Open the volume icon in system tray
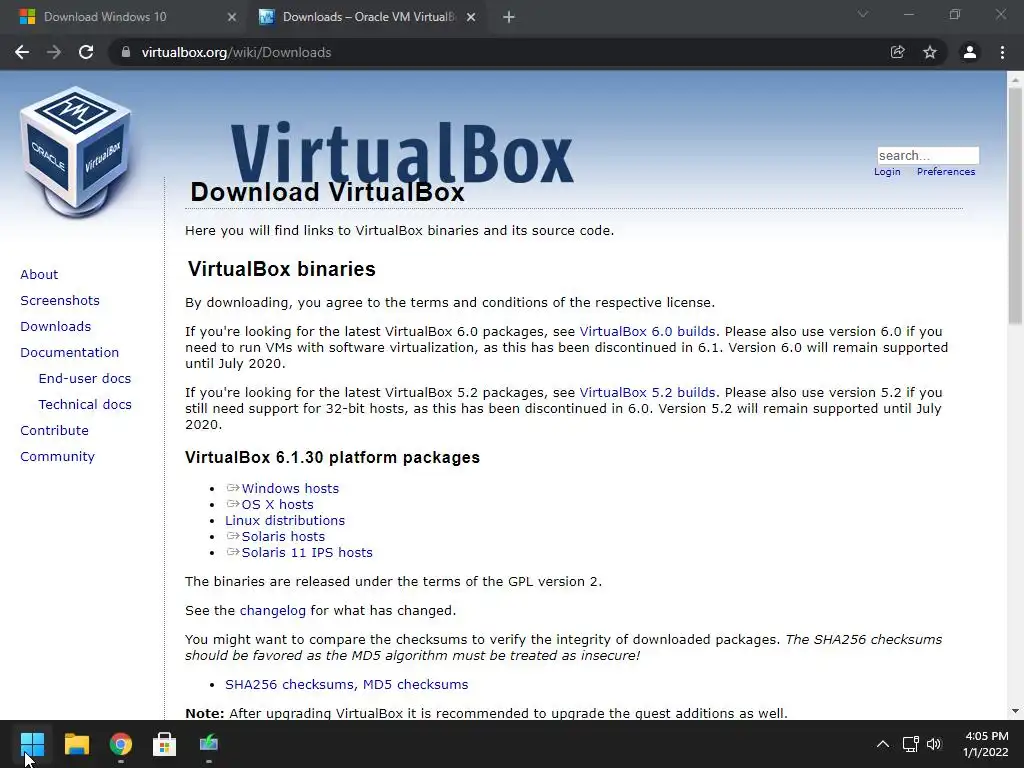This screenshot has height=768, width=1024. click(x=934, y=744)
